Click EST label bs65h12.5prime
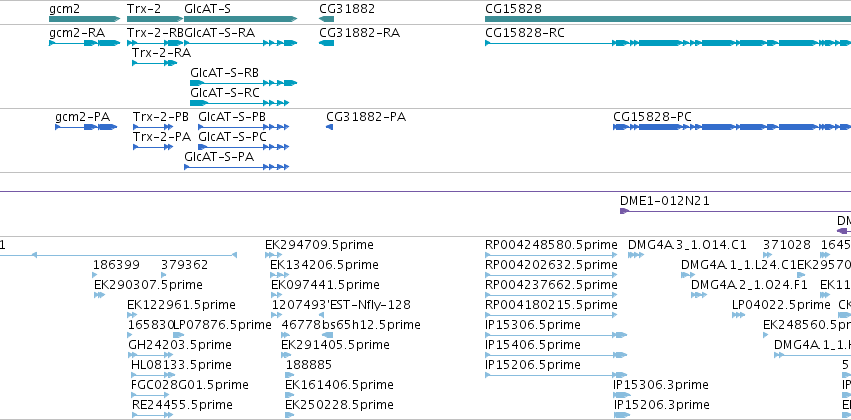The width and height of the screenshot is (851, 420). pos(371,325)
